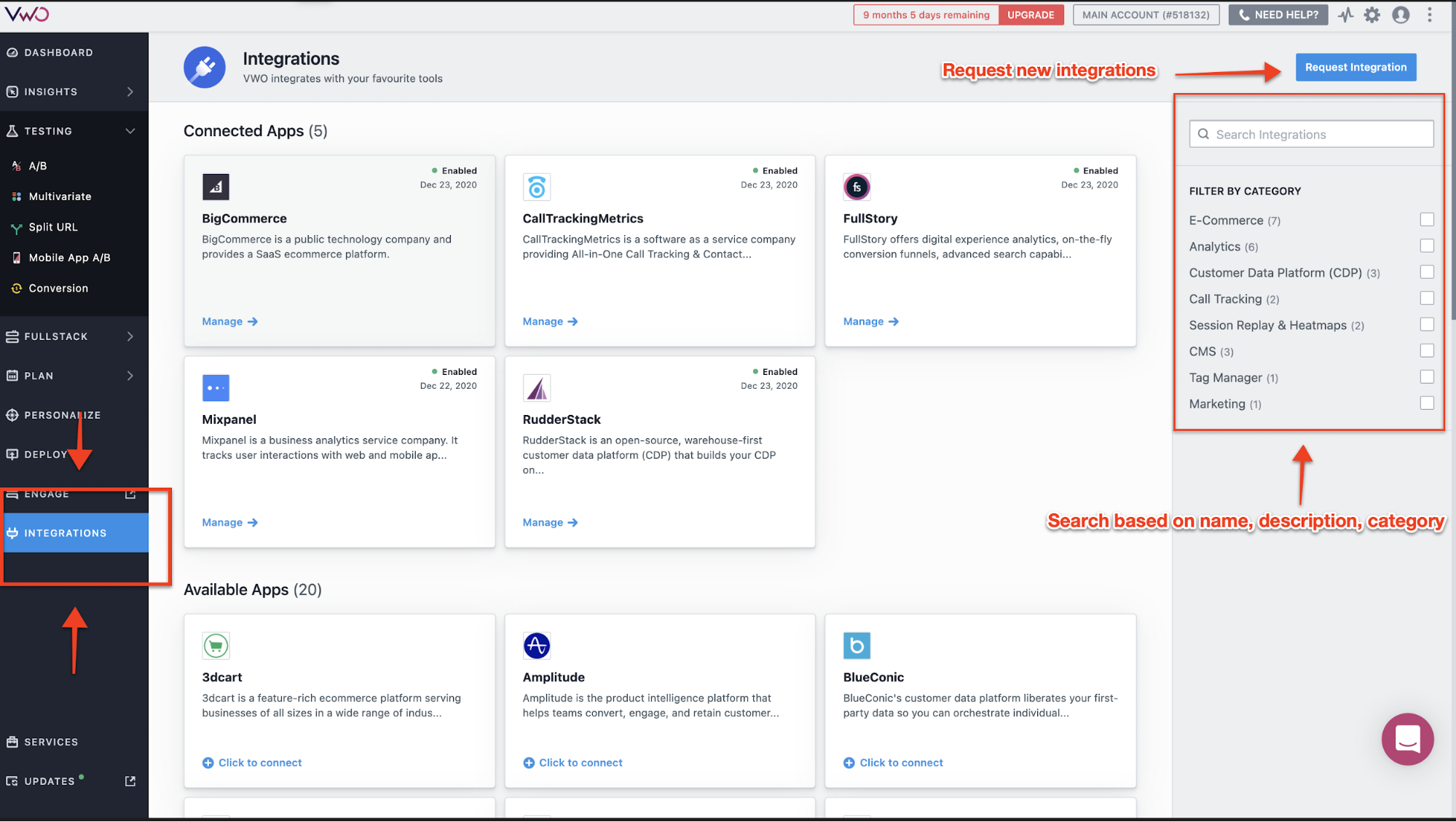
Task: Check the Tag Manager category filter
Action: coord(1427,377)
